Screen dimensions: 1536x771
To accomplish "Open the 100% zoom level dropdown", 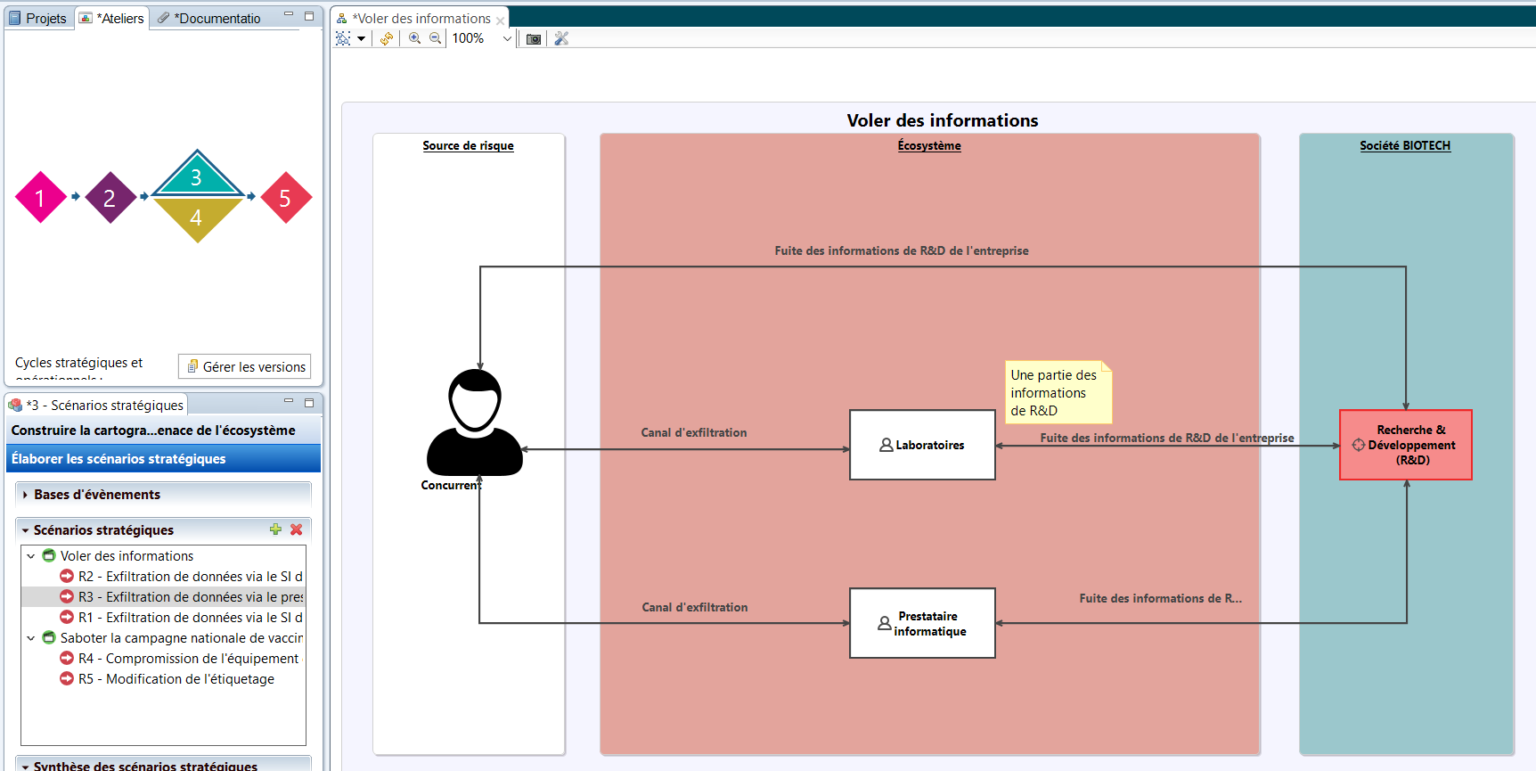I will (505, 38).
